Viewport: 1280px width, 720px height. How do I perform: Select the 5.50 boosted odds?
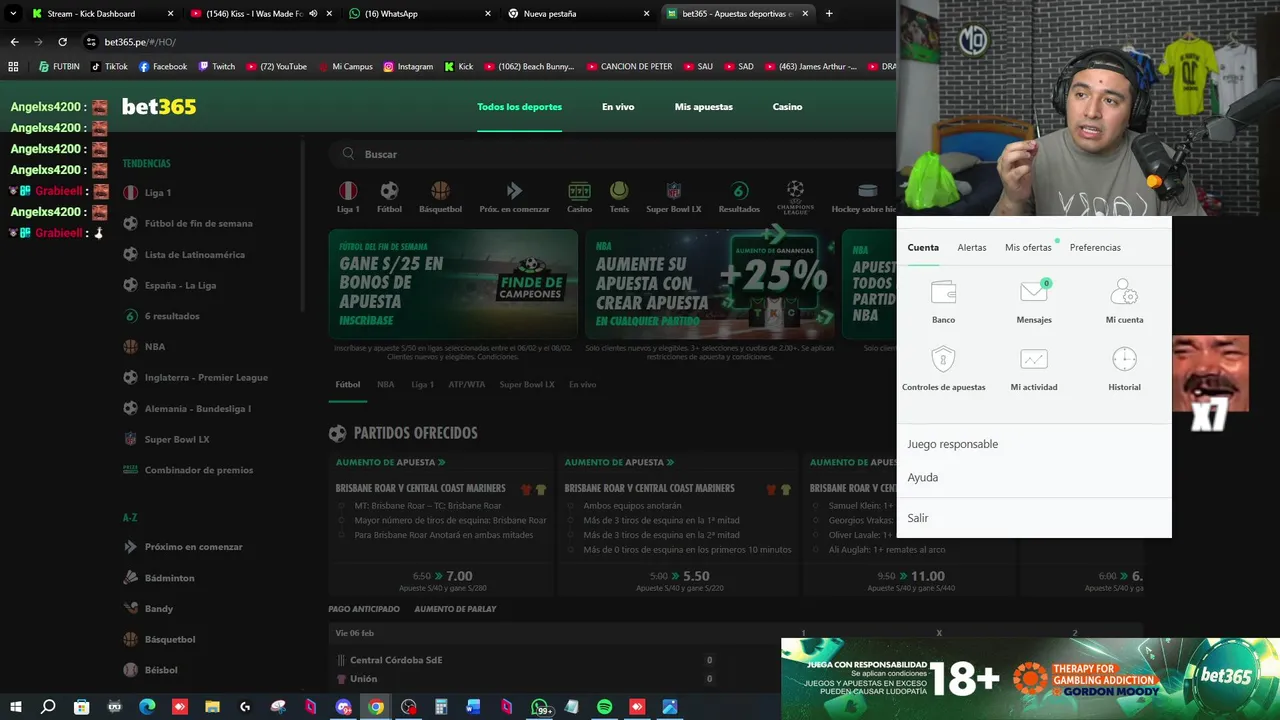696,576
